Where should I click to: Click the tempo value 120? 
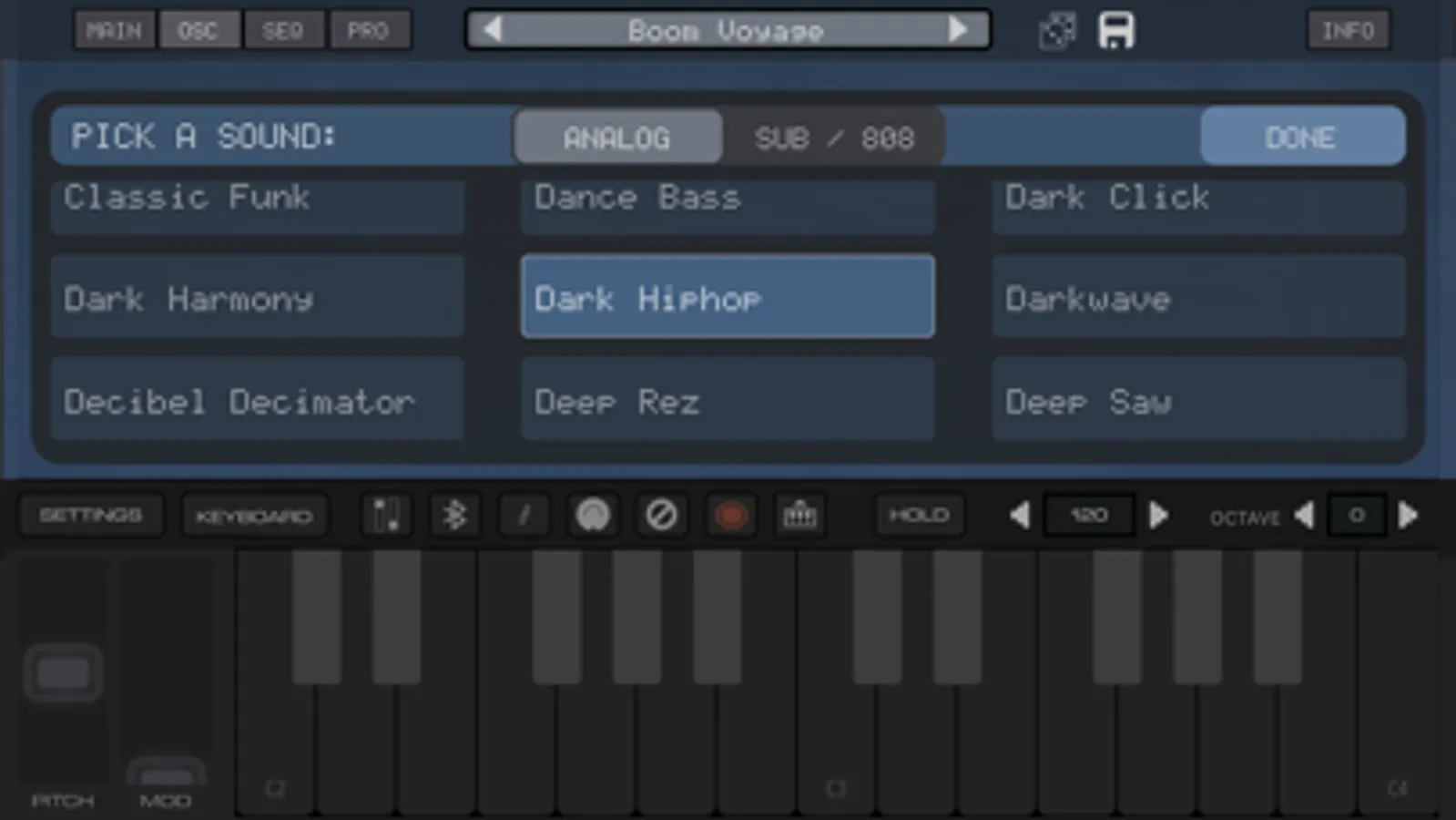coord(1089,516)
